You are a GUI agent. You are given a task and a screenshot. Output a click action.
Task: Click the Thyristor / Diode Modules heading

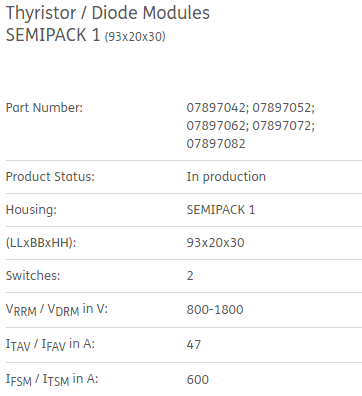click(x=108, y=14)
